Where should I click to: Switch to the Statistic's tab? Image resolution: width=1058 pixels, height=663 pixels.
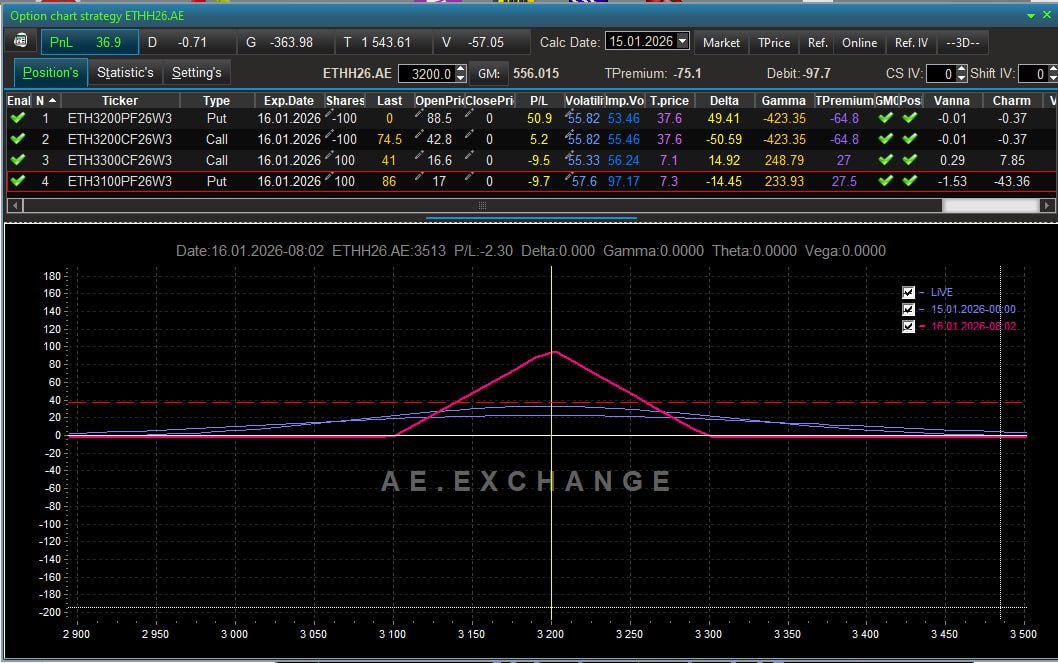pos(125,73)
